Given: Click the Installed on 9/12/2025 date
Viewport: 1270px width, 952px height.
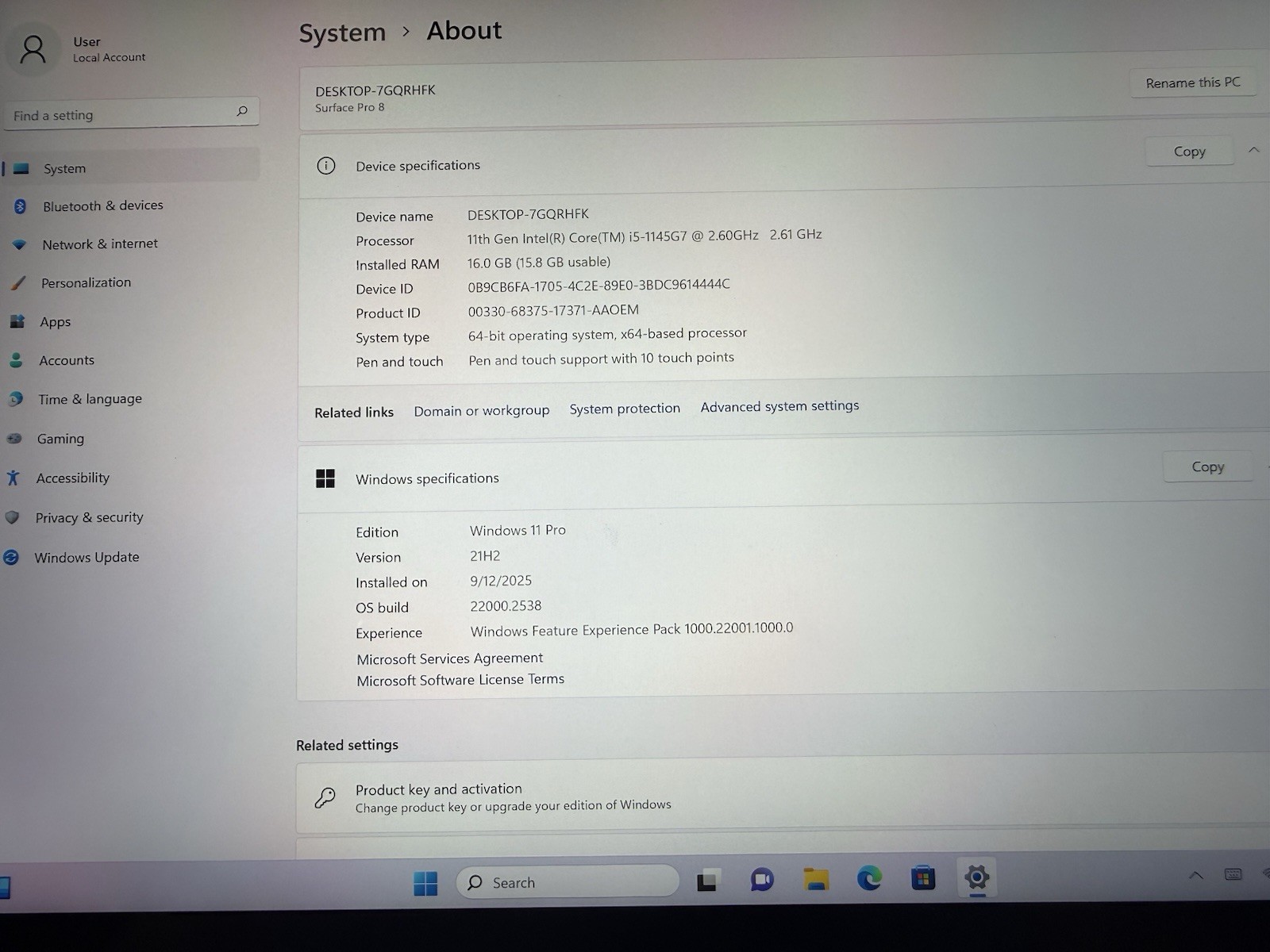Looking at the screenshot, I should tap(501, 581).
